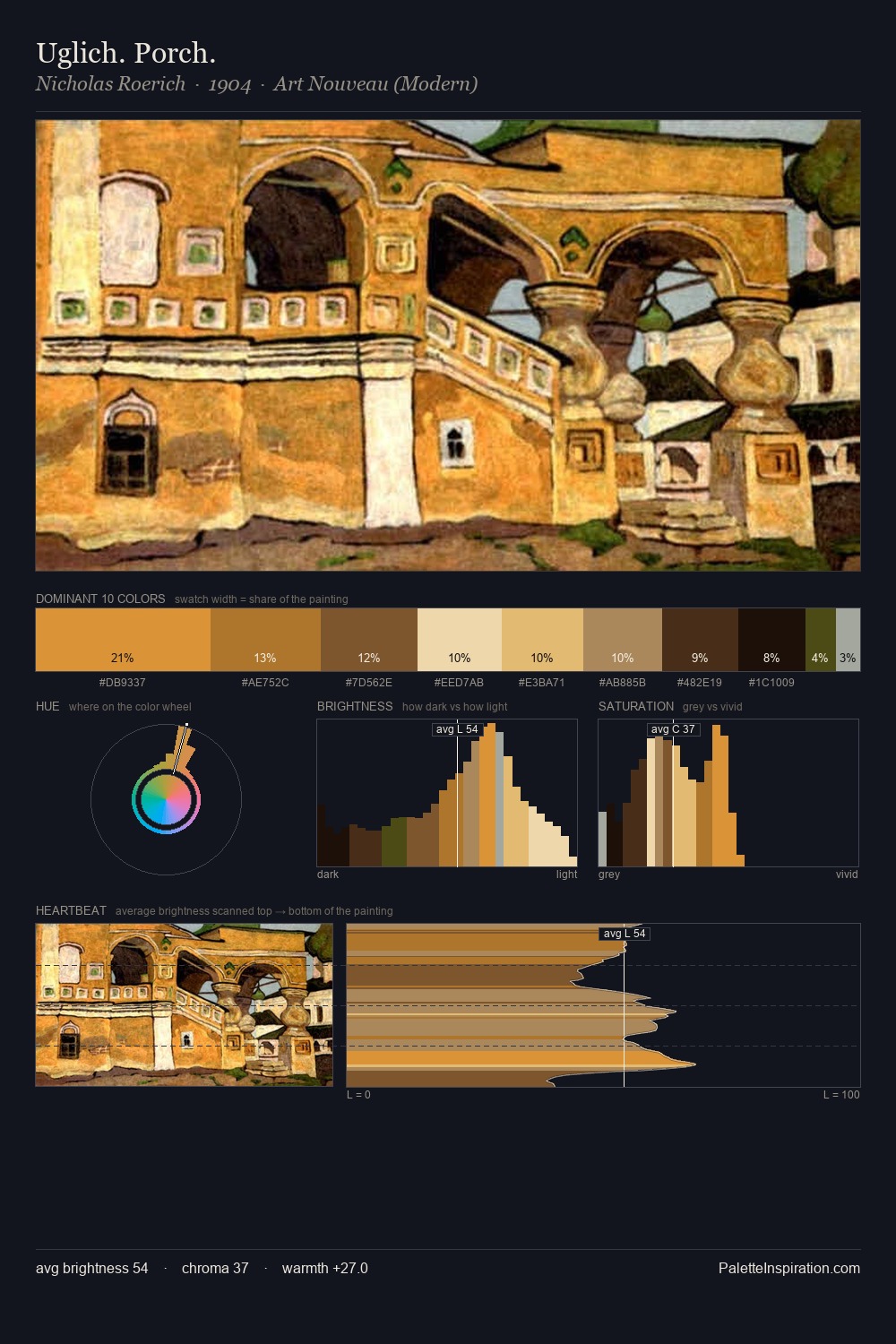Click the hex code #AB885B label
Viewport: 896px width, 1344px height.
coord(622,682)
